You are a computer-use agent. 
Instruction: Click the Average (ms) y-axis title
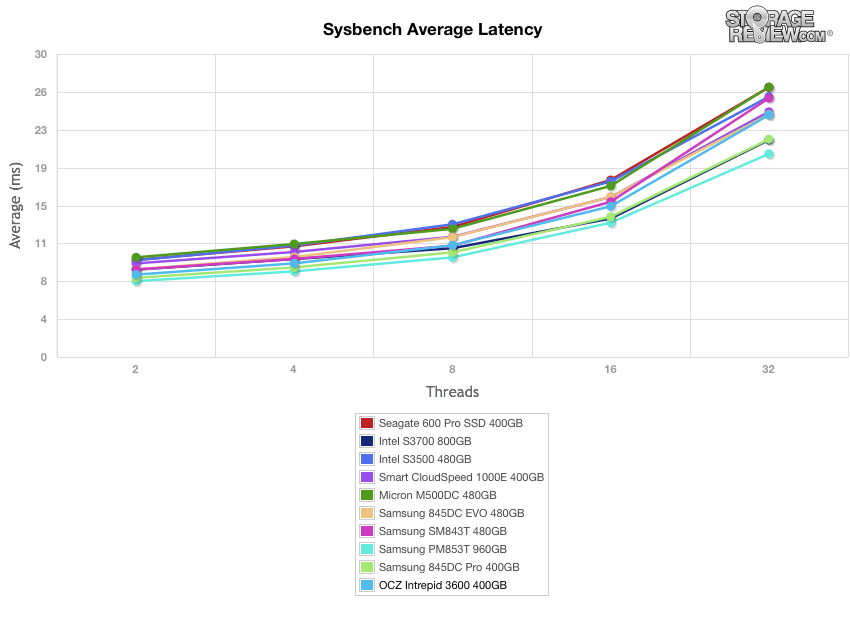tap(15, 205)
